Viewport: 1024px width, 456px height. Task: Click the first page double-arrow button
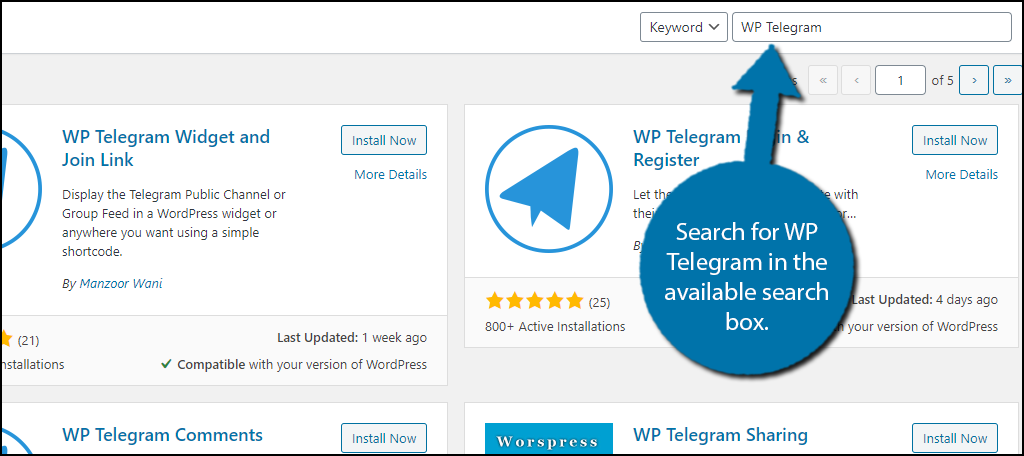coord(822,80)
